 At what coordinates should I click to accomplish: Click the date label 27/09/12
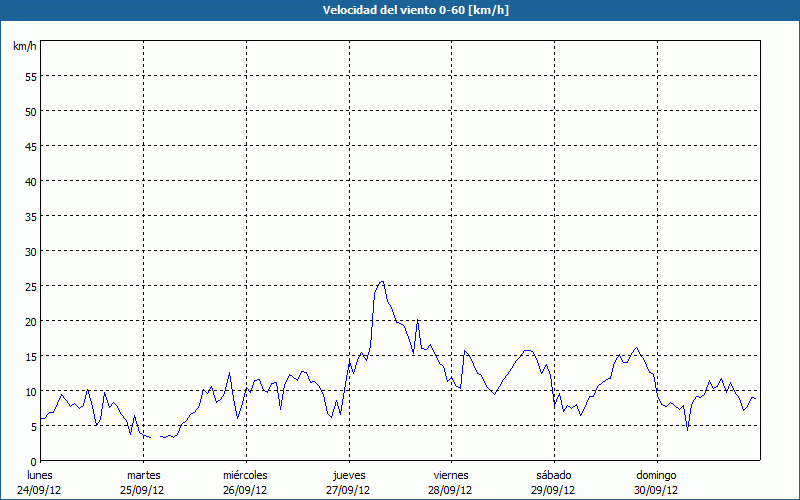[x=348, y=490]
